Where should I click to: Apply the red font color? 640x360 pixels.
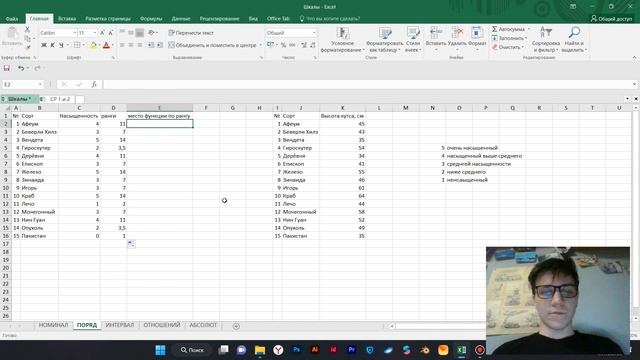pyautogui.click(x=107, y=45)
